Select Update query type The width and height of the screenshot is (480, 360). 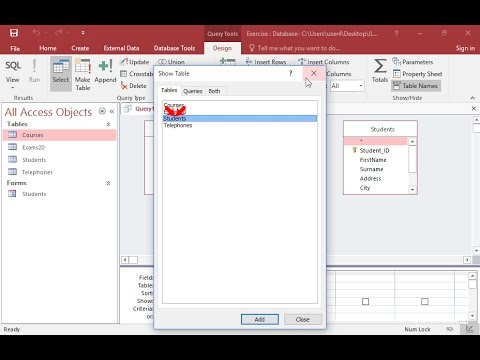coord(135,62)
